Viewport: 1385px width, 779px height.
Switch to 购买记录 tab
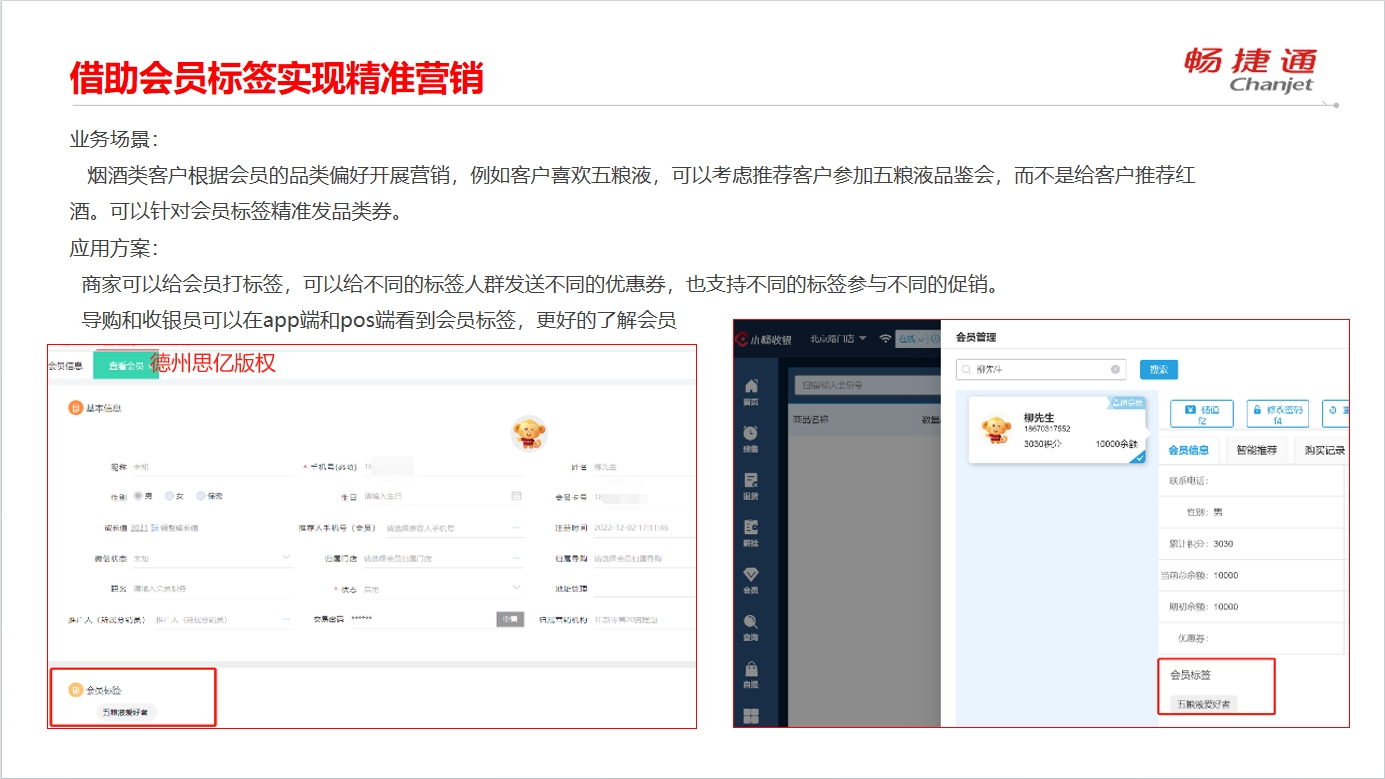tap(1325, 450)
